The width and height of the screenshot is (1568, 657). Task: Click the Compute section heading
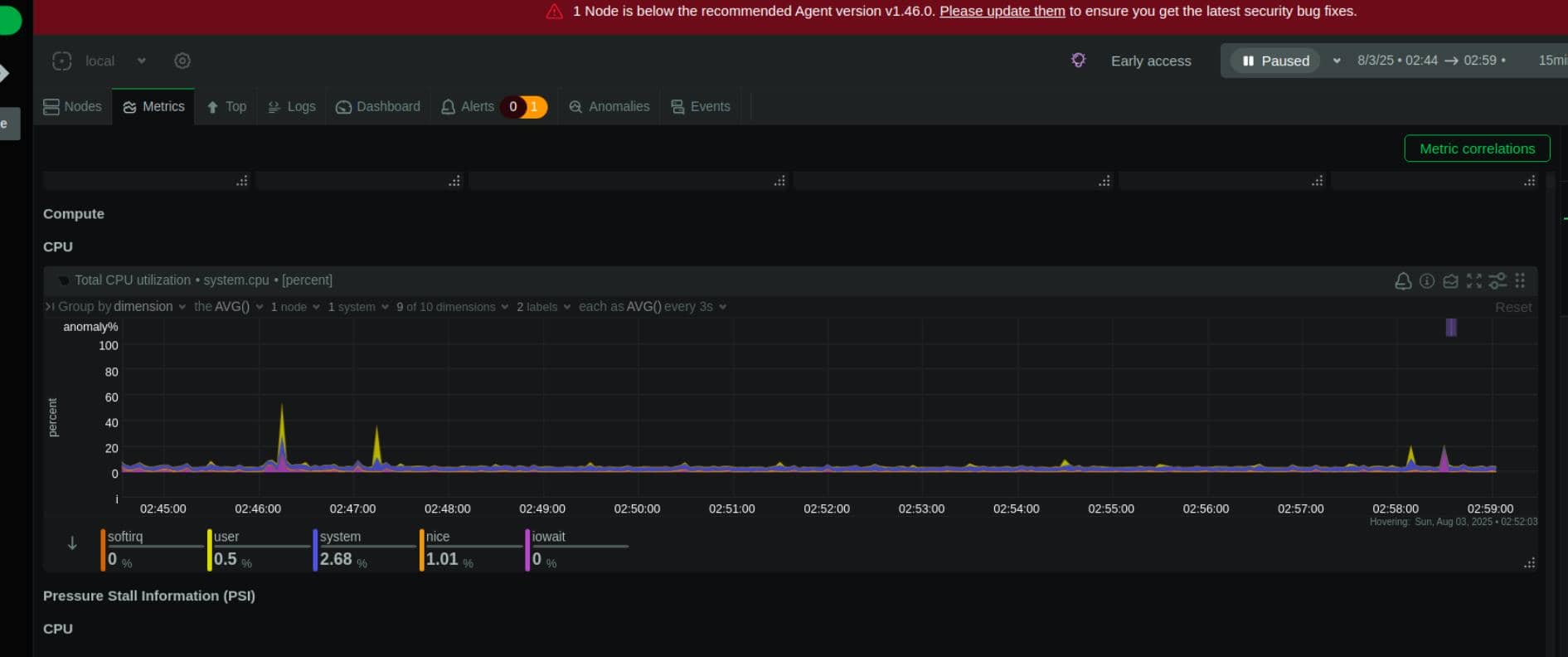(74, 214)
